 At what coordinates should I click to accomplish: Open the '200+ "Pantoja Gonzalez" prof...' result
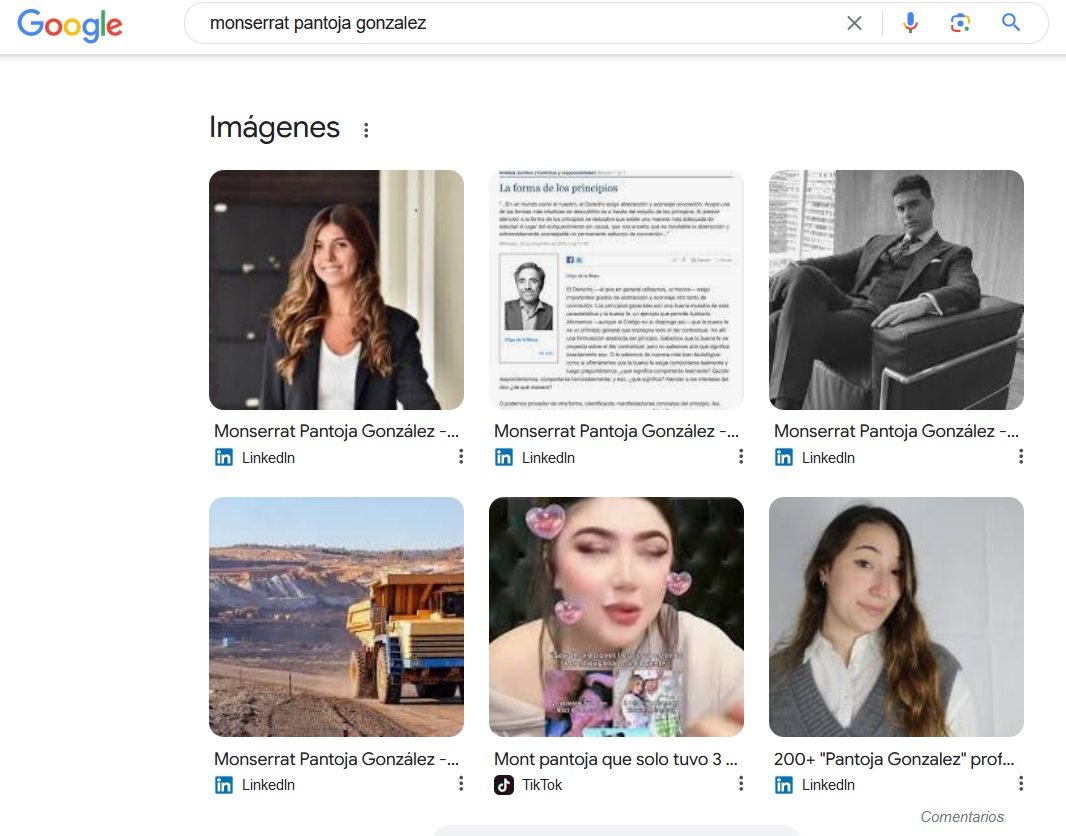[894, 759]
